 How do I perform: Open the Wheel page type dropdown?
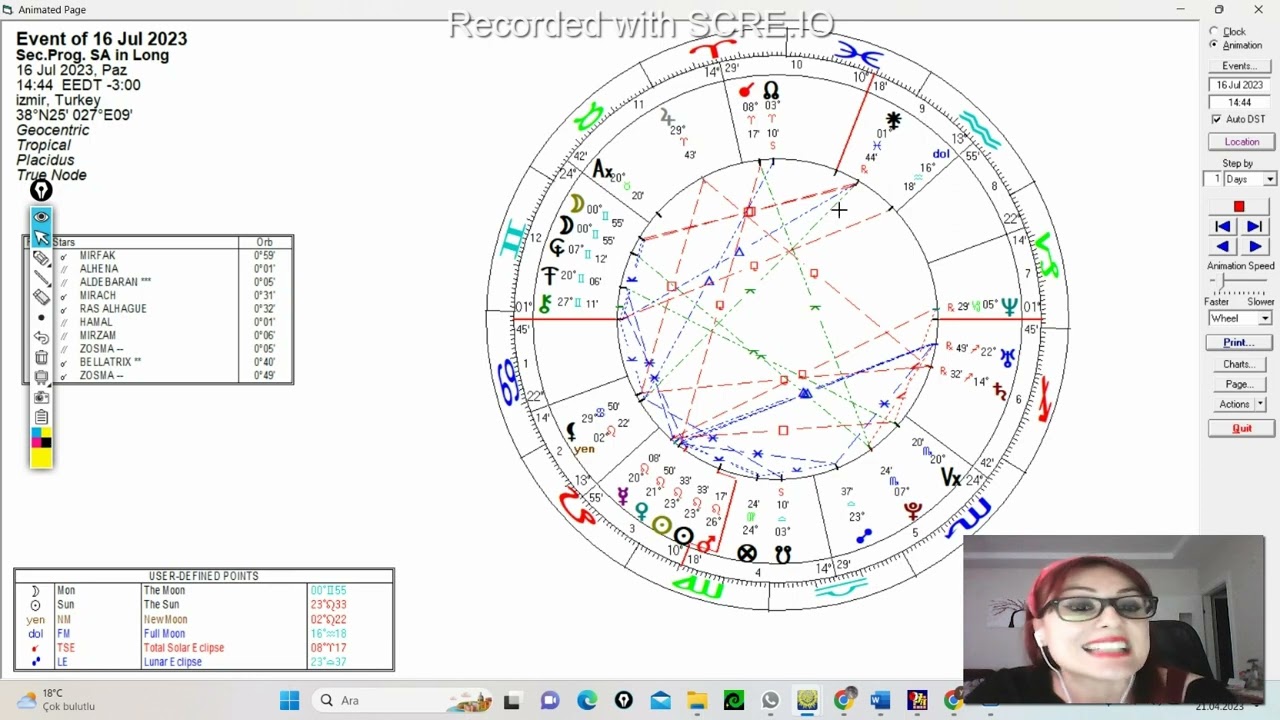[x=1240, y=318]
